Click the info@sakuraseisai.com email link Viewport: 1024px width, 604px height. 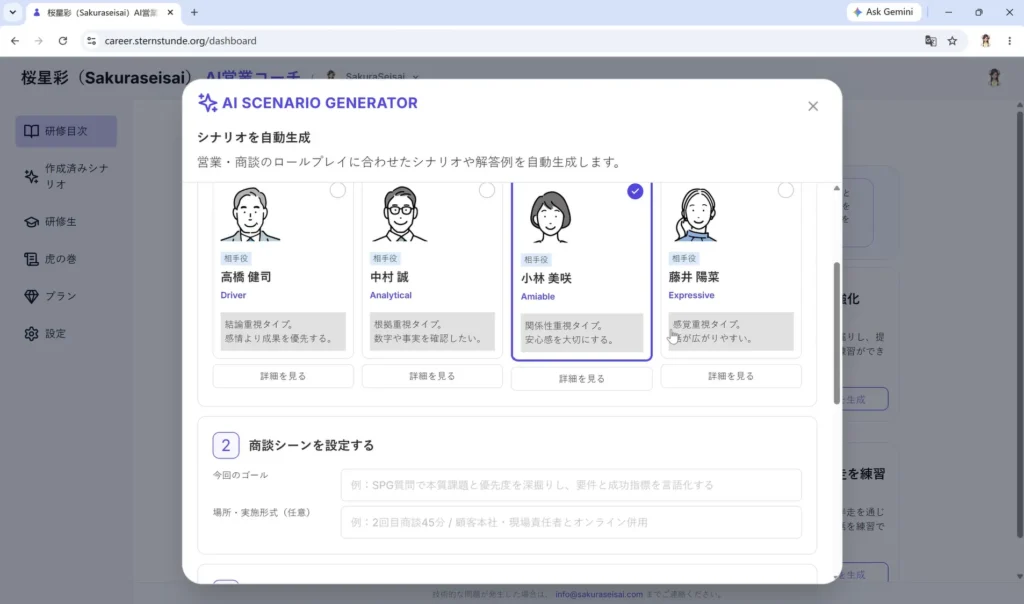(x=599, y=594)
